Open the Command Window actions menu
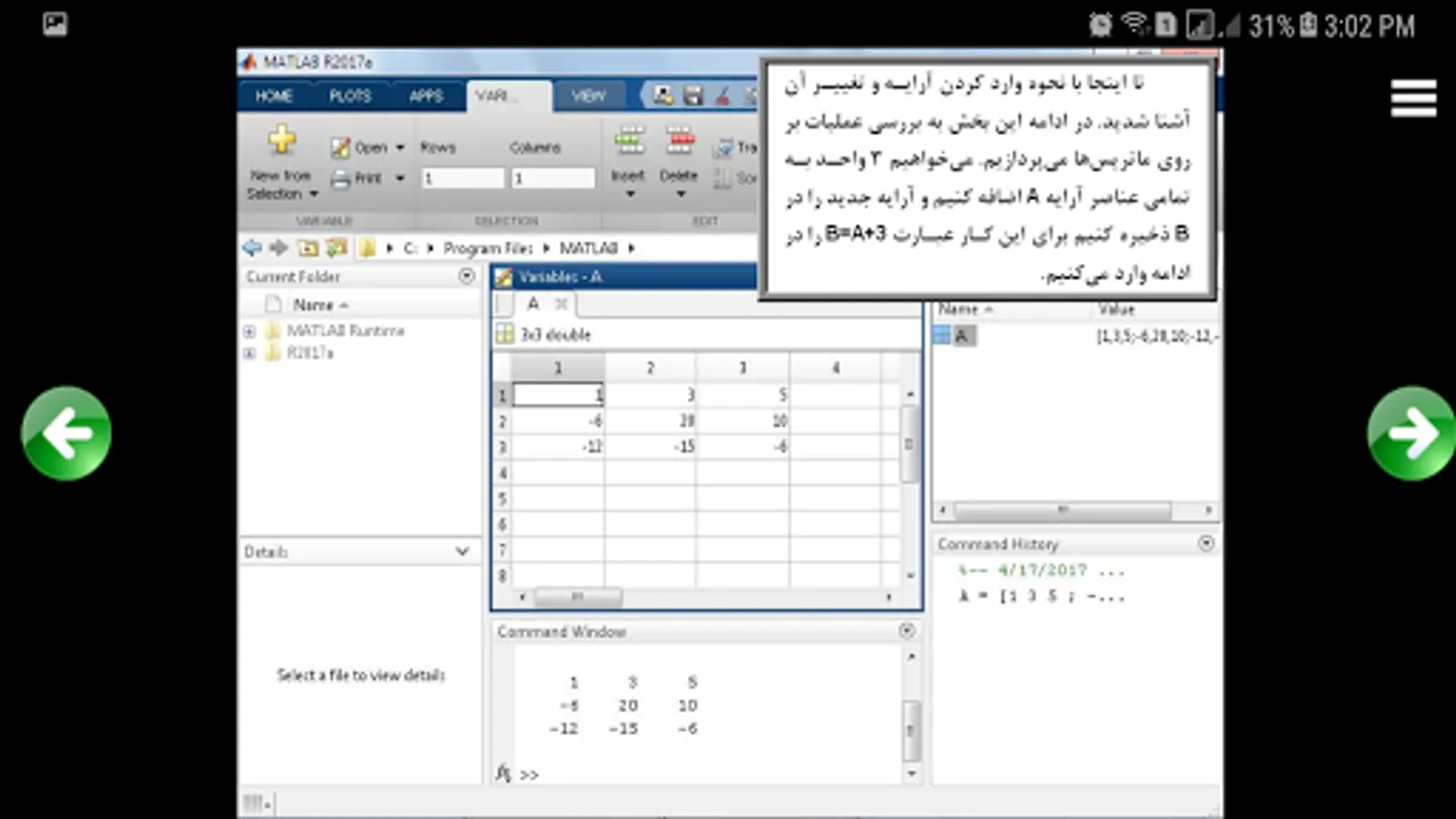 [906, 631]
